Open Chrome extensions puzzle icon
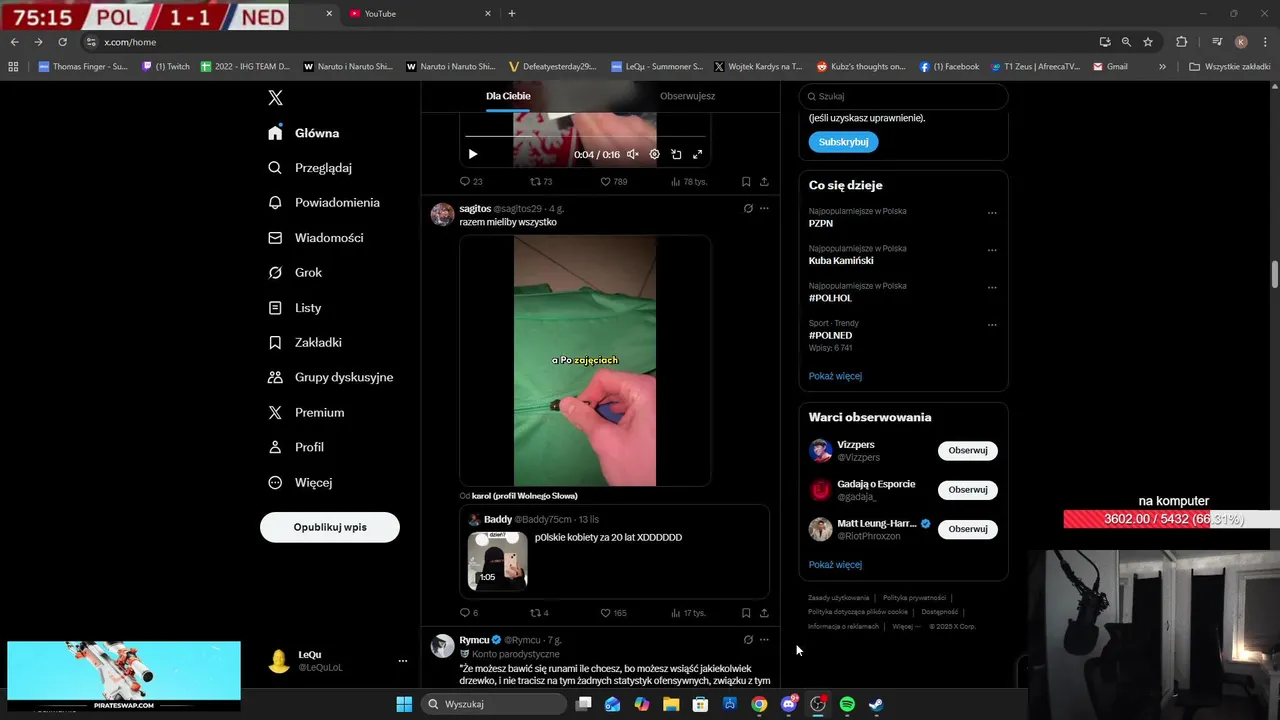 tap(1181, 42)
